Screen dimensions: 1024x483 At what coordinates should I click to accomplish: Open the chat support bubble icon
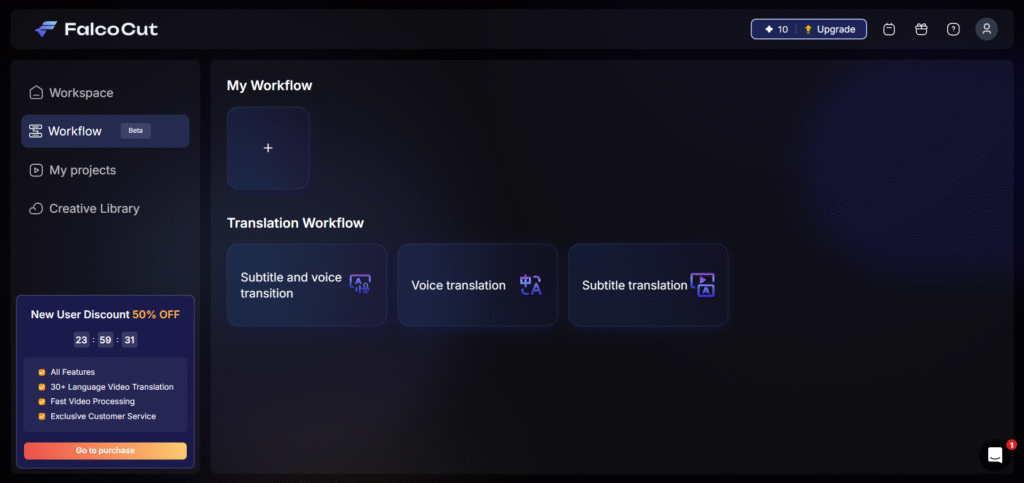(995, 455)
